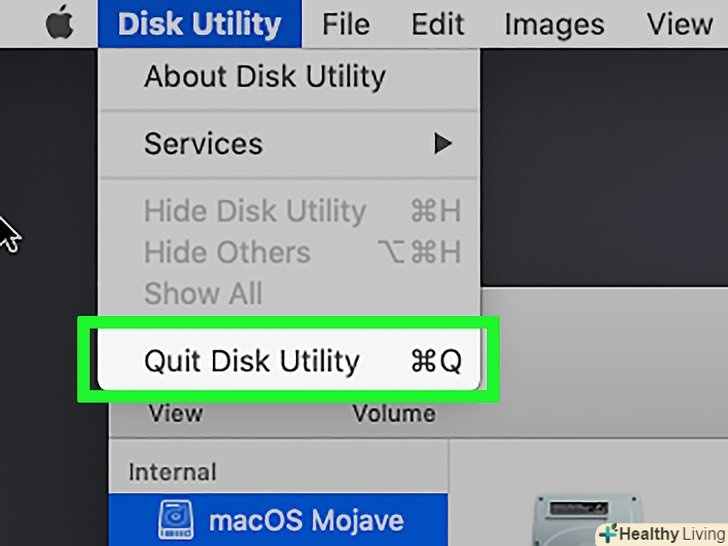Click the Volume toolbar label
The height and width of the screenshot is (546, 728).
[393, 414]
